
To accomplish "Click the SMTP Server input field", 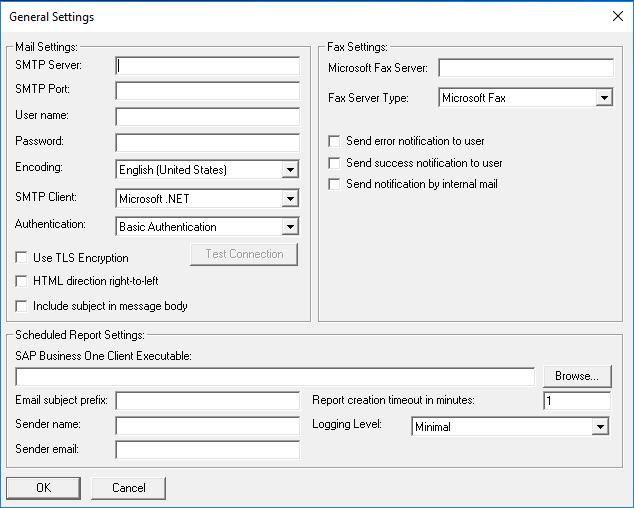I will [x=207, y=66].
